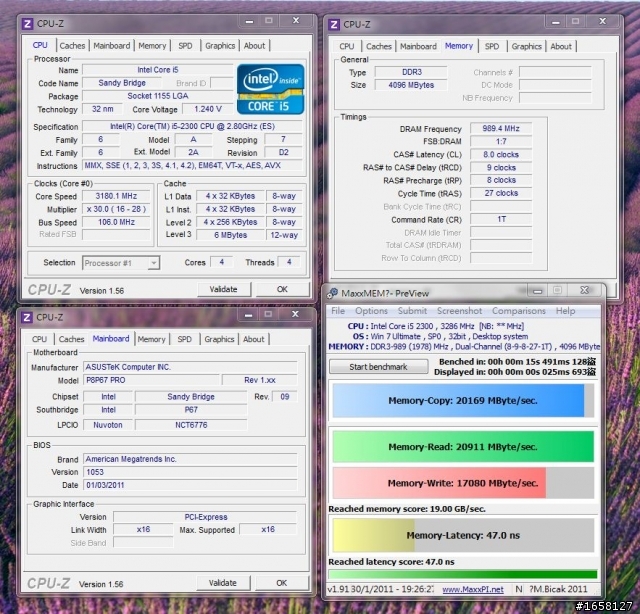
Task: Open the www.MaxxPI.net link
Action: click(473, 590)
